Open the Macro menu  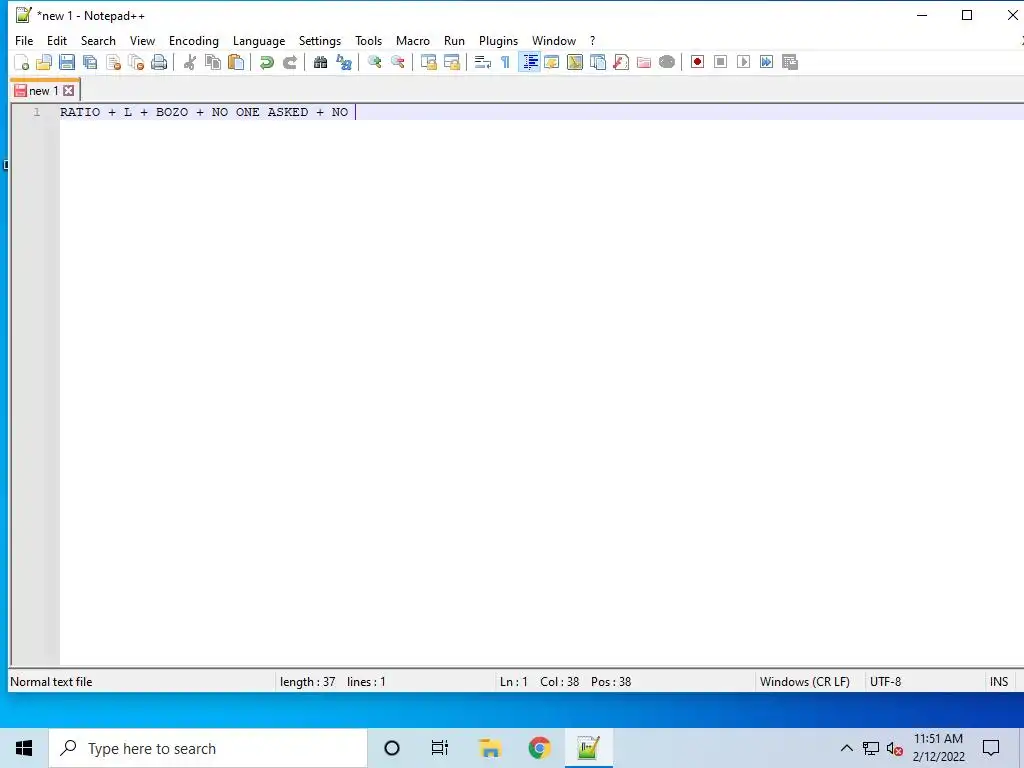tap(413, 40)
